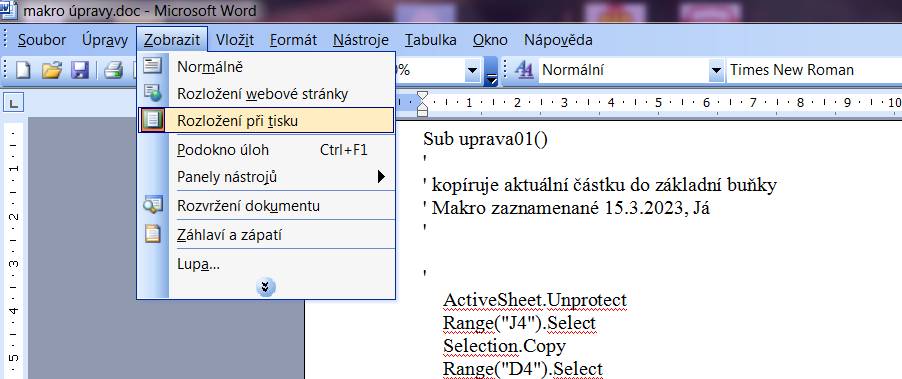
Task: Click the Open folder toolbar icon
Action: pyautogui.click(x=52, y=70)
